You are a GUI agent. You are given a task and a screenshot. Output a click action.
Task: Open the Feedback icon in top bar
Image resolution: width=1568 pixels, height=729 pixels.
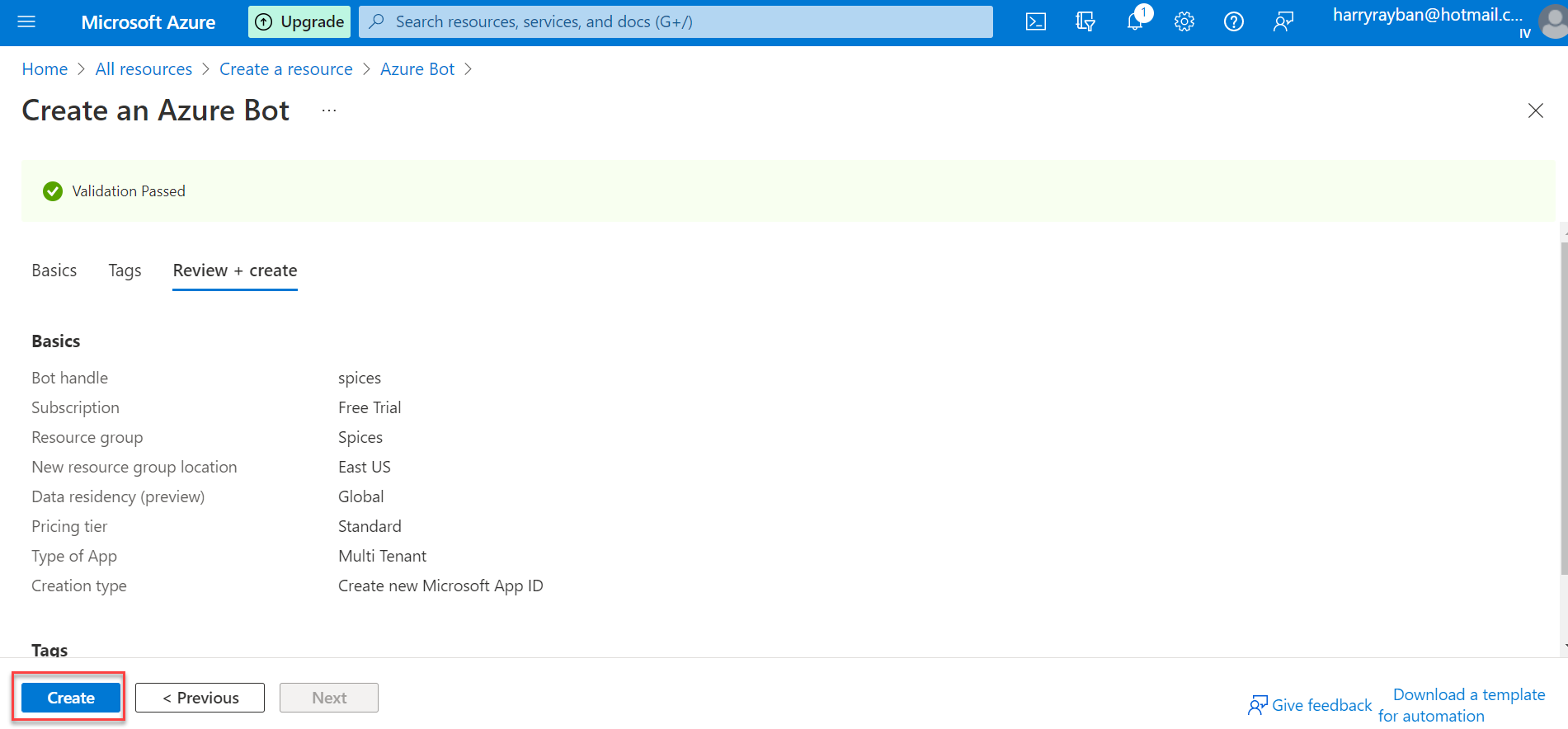coord(1283,22)
